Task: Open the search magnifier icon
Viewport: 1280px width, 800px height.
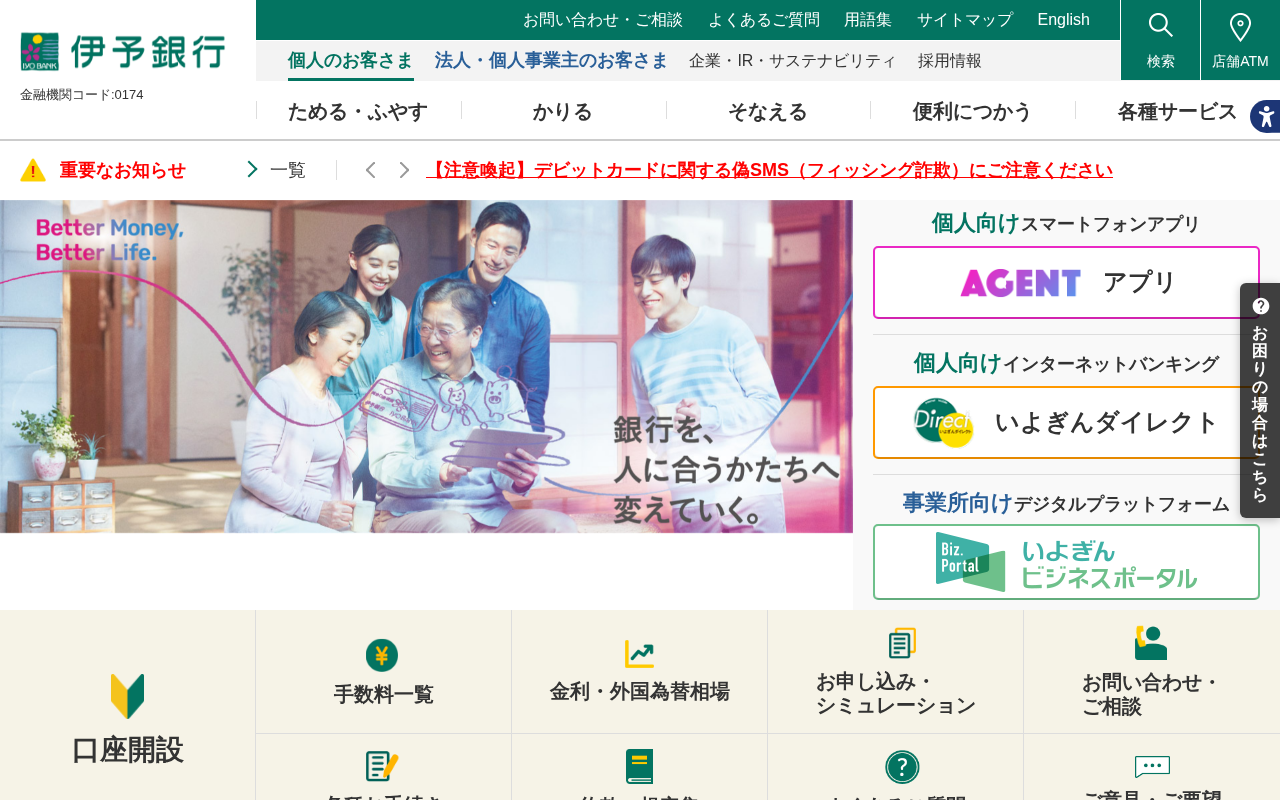Action: (x=1160, y=26)
